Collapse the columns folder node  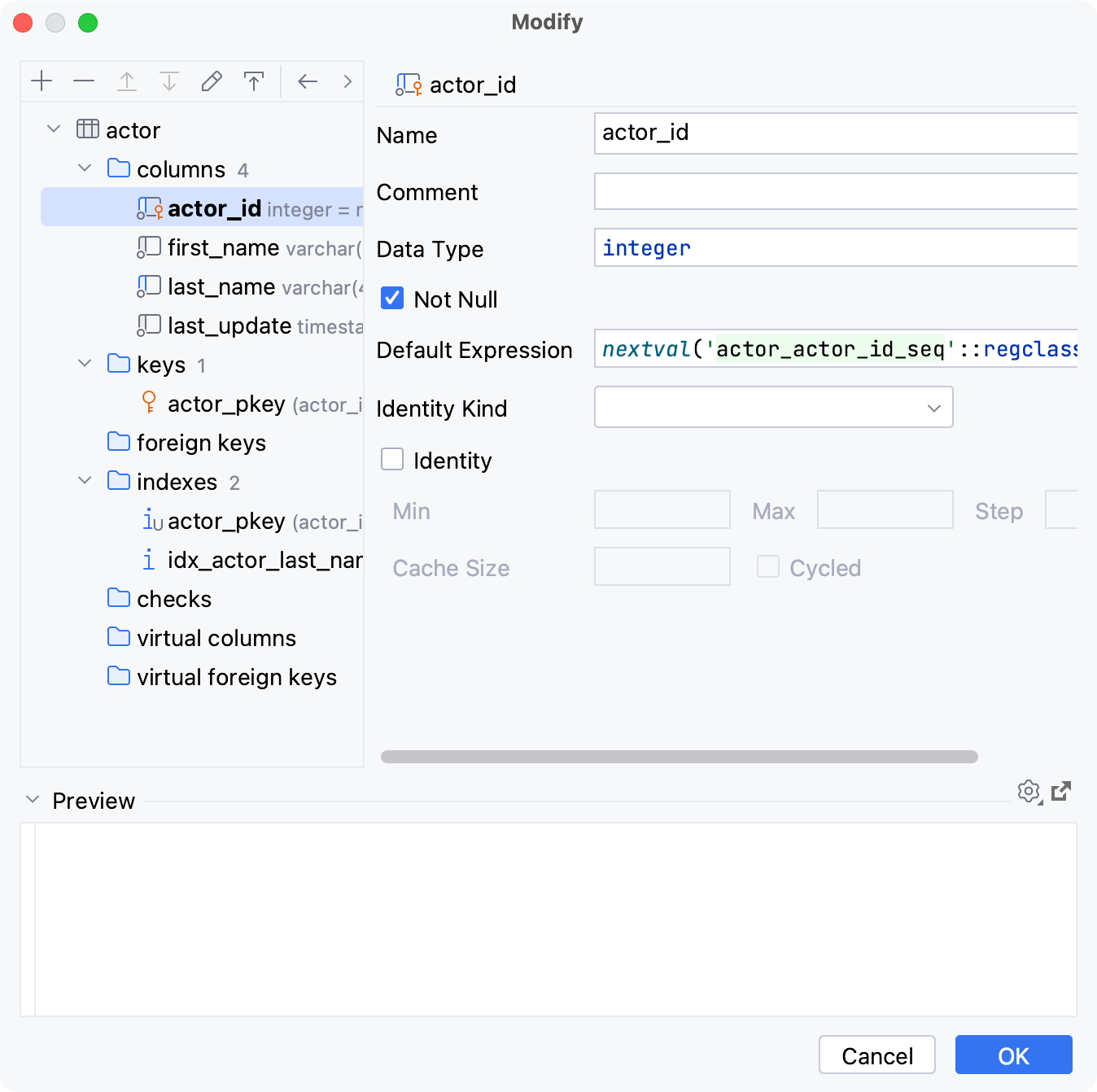coord(85,168)
